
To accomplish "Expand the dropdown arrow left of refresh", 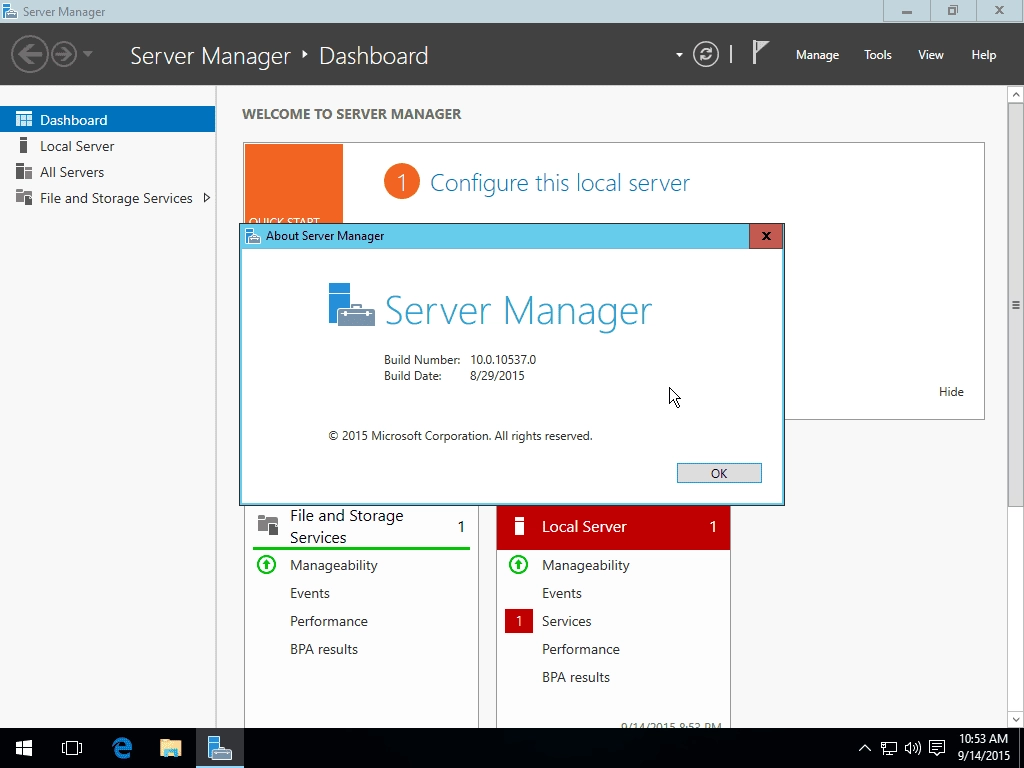I will click(679, 55).
